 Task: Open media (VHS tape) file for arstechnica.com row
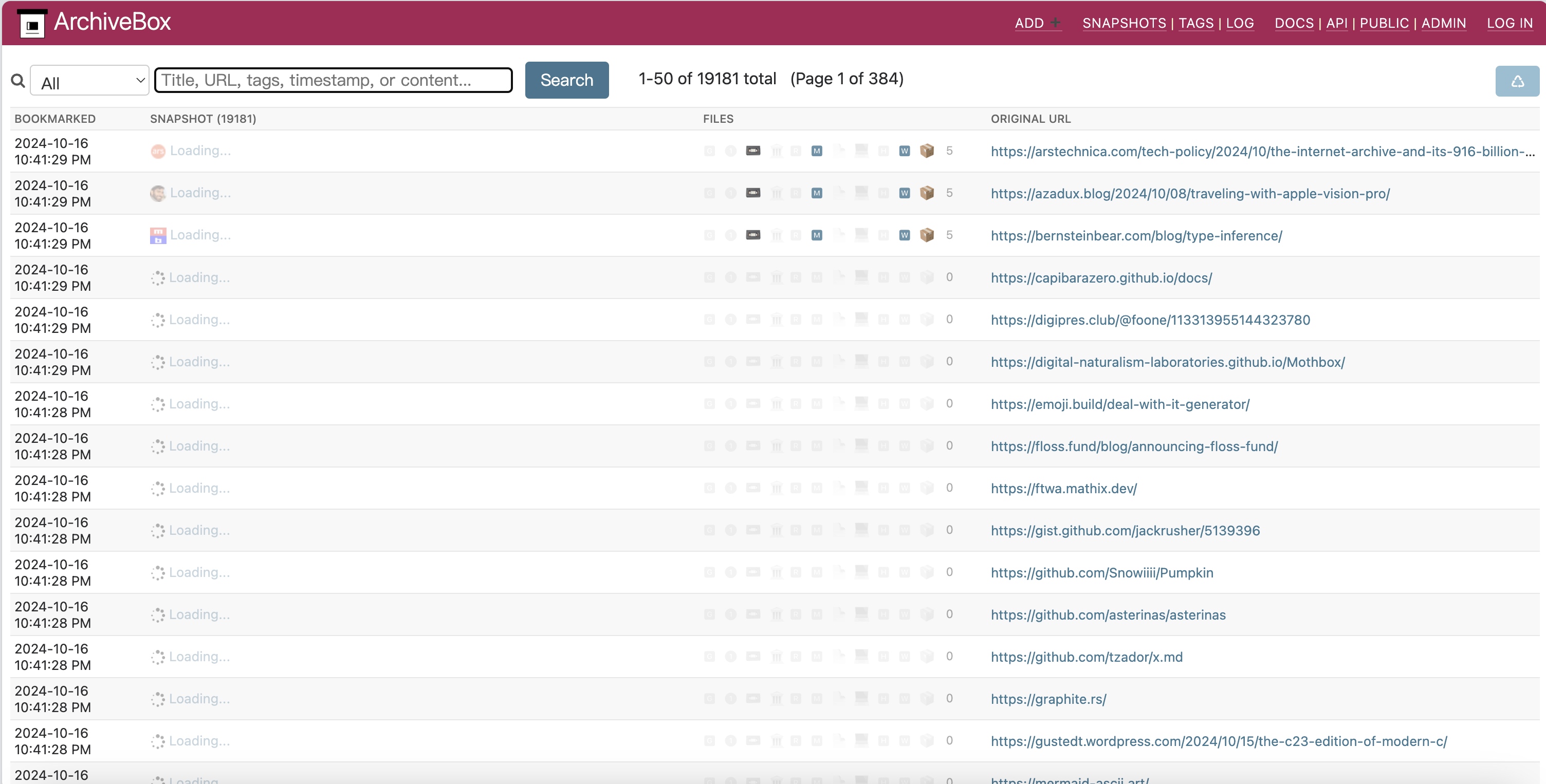click(x=752, y=151)
